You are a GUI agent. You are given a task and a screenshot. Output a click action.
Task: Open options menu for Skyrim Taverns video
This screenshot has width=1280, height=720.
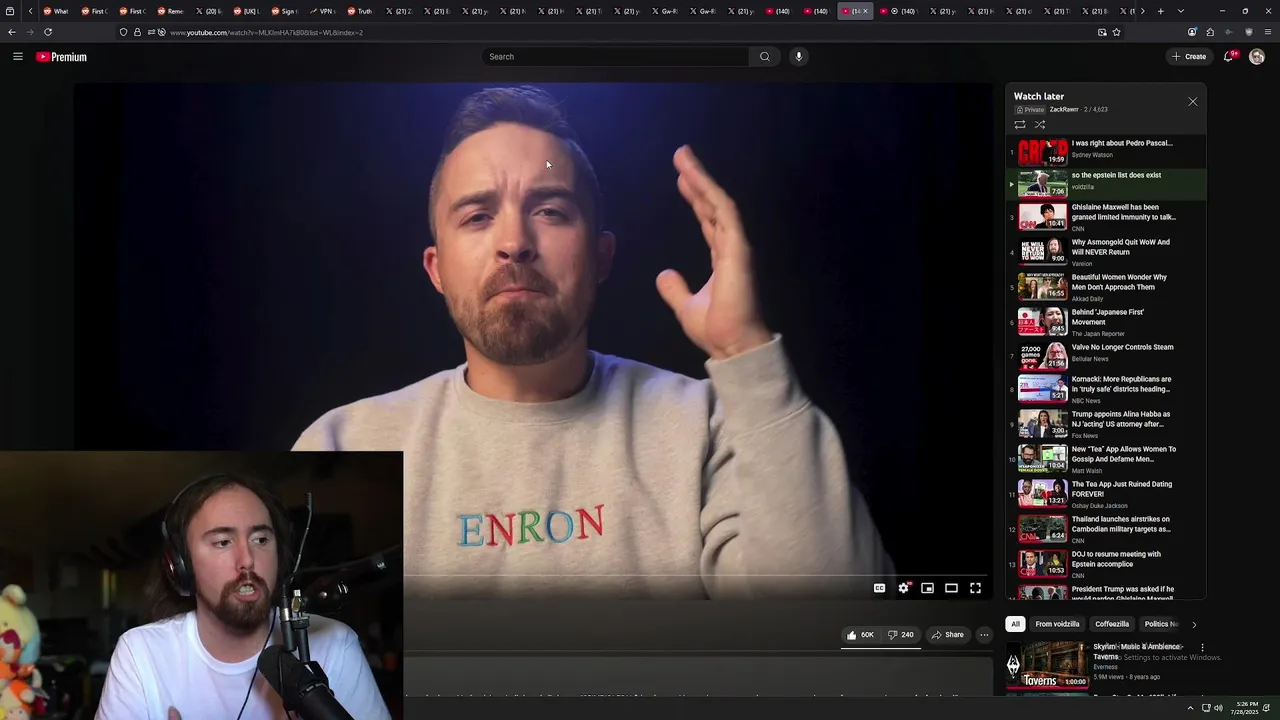1202,648
